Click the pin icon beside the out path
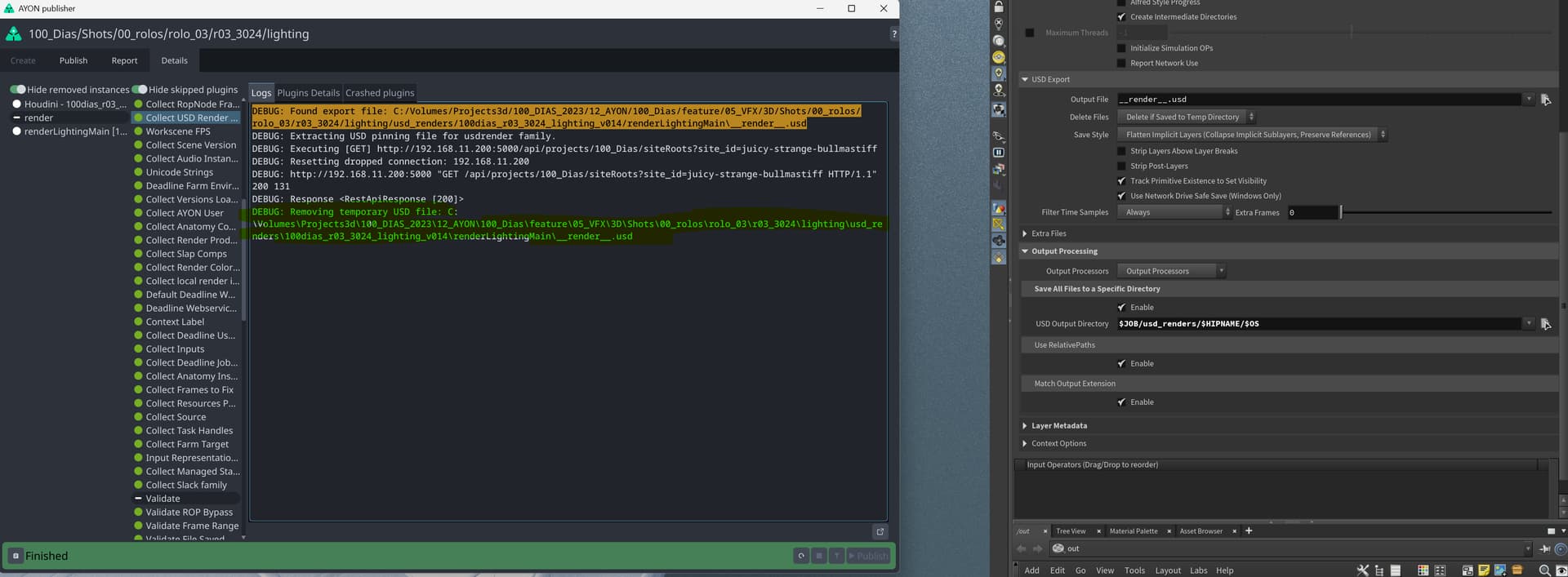Viewport: 1568px width, 577px height. (x=1545, y=549)
